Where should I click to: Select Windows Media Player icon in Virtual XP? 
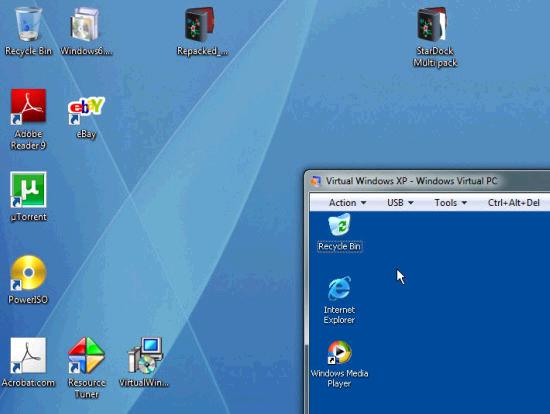[x=339, y=352]
